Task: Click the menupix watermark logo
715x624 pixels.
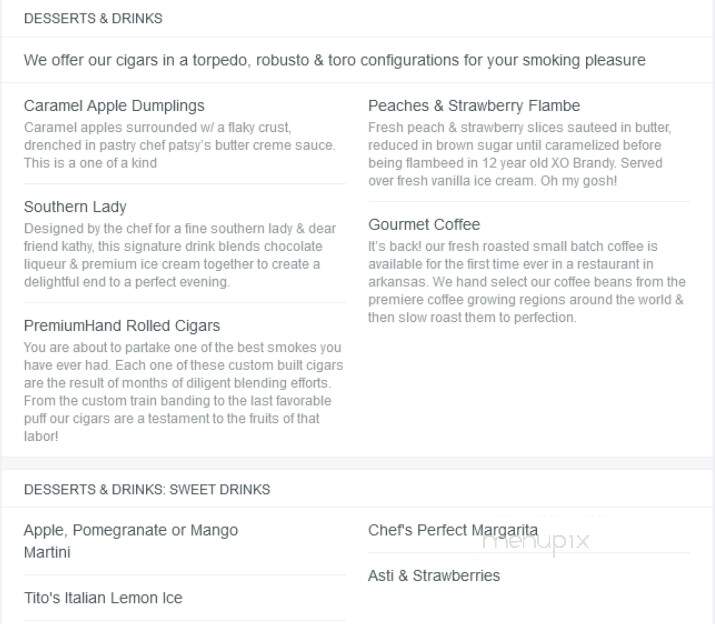Action: [536, 541]
